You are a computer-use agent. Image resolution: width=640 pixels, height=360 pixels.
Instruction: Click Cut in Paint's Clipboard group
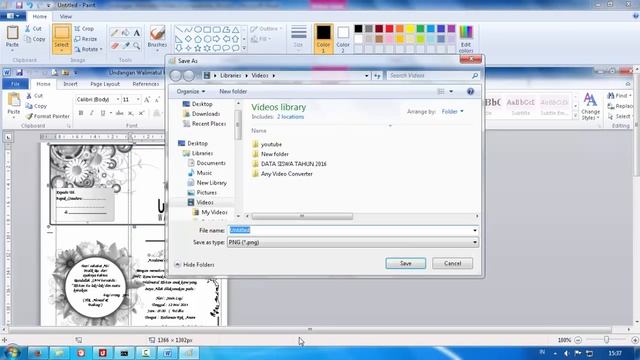tap(33, 29)
